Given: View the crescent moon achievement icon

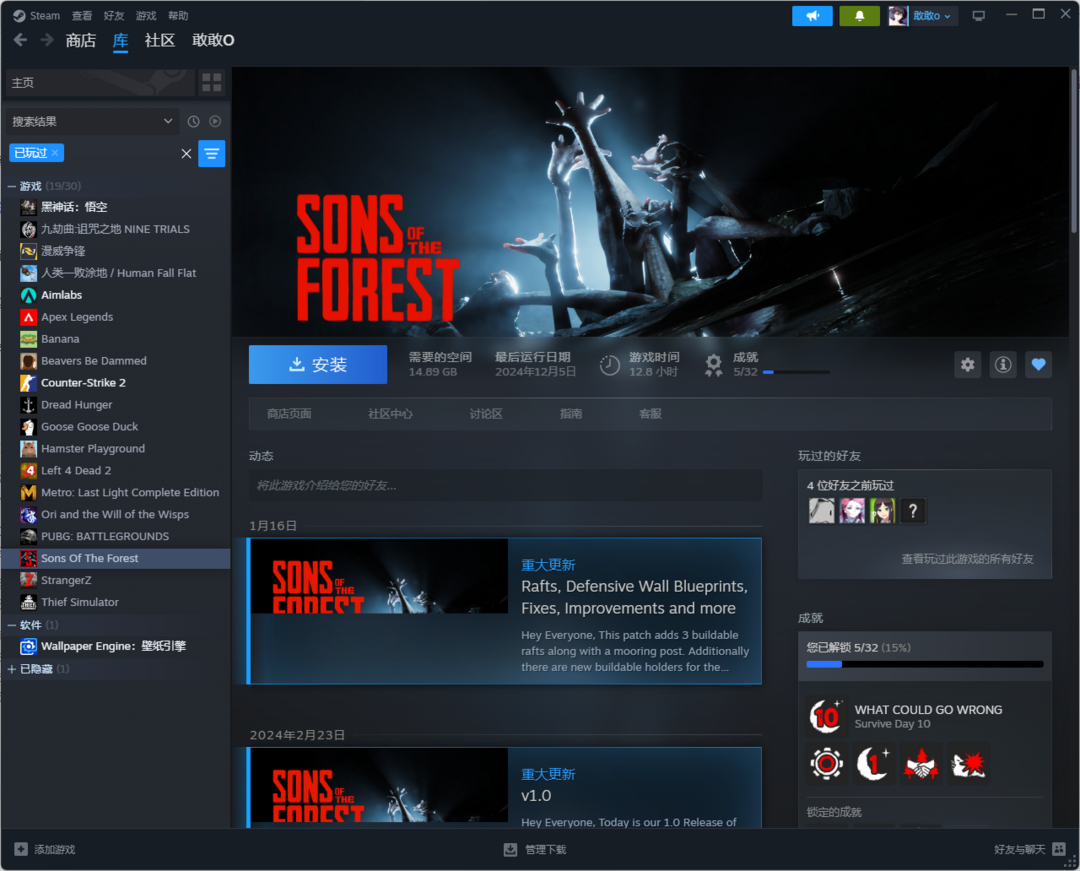Looking at the screenshot, I should 873,764.
